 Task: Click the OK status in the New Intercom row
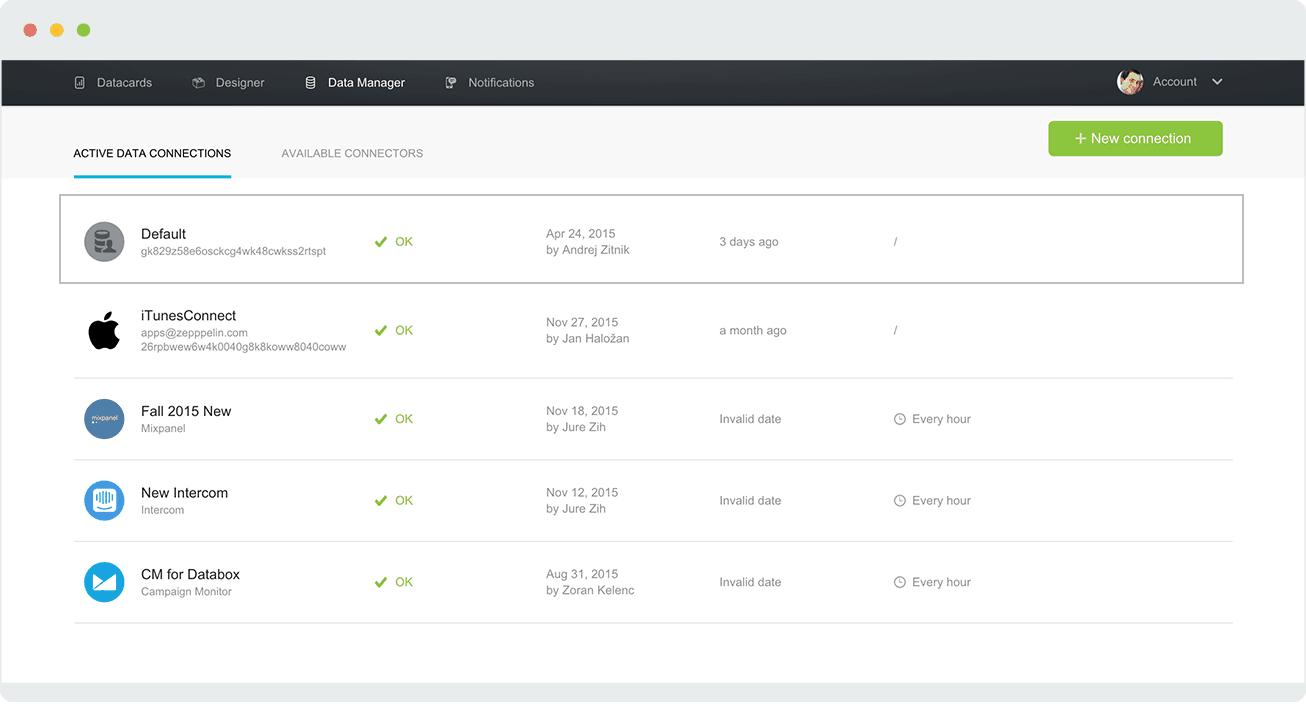click(404, 501)
